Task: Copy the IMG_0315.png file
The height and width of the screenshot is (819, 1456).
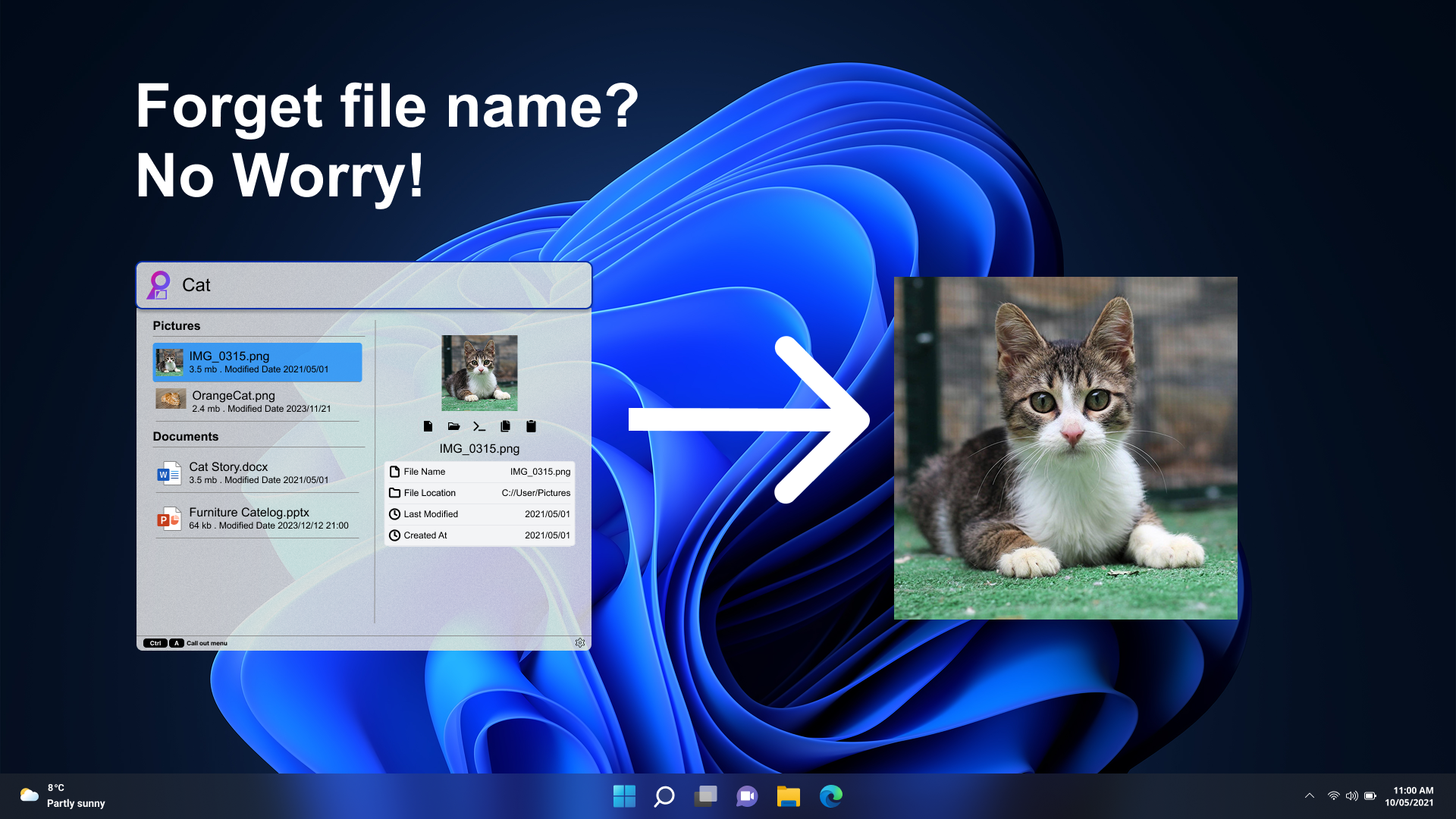Action: pos(505,426)
